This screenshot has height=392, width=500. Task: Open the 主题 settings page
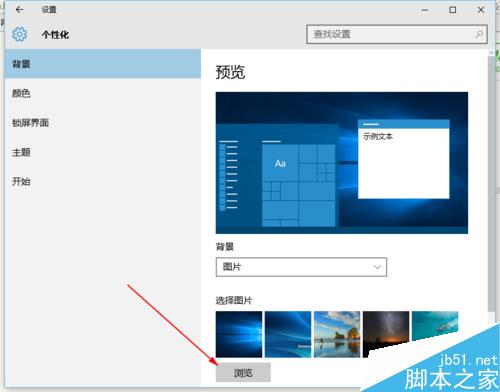point(103,152)
